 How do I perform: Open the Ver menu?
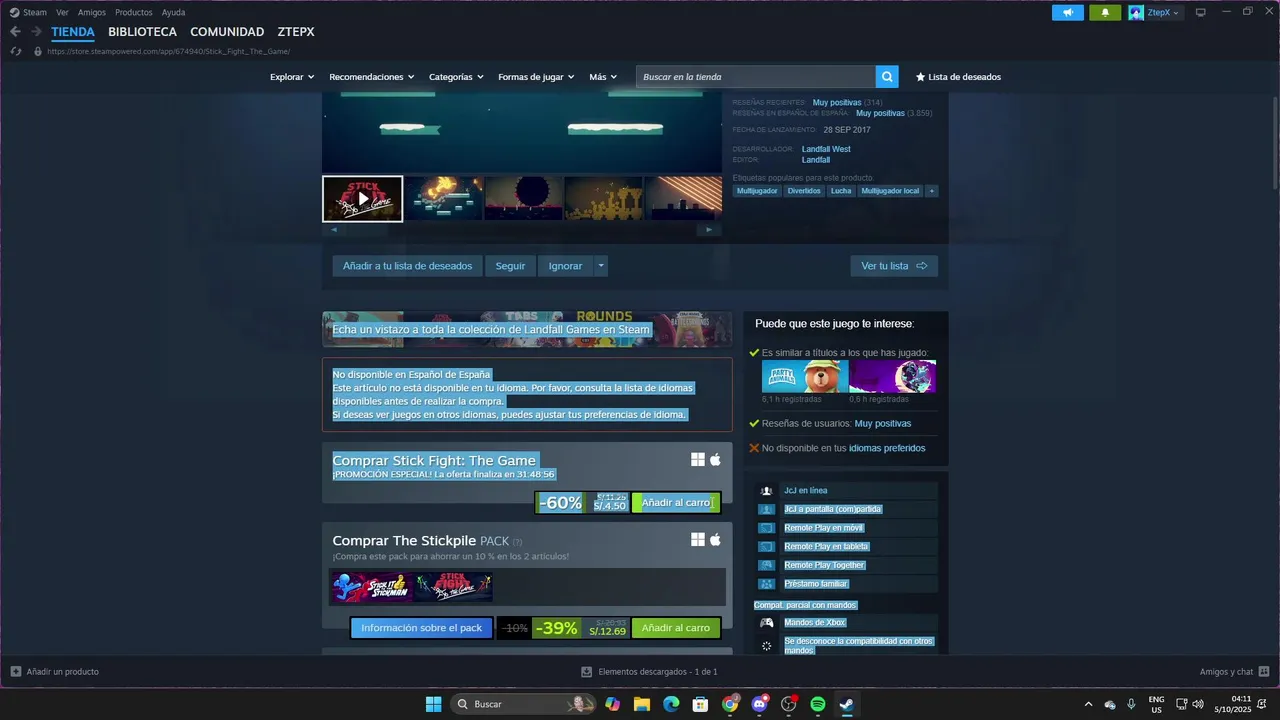tap(62, 12)
